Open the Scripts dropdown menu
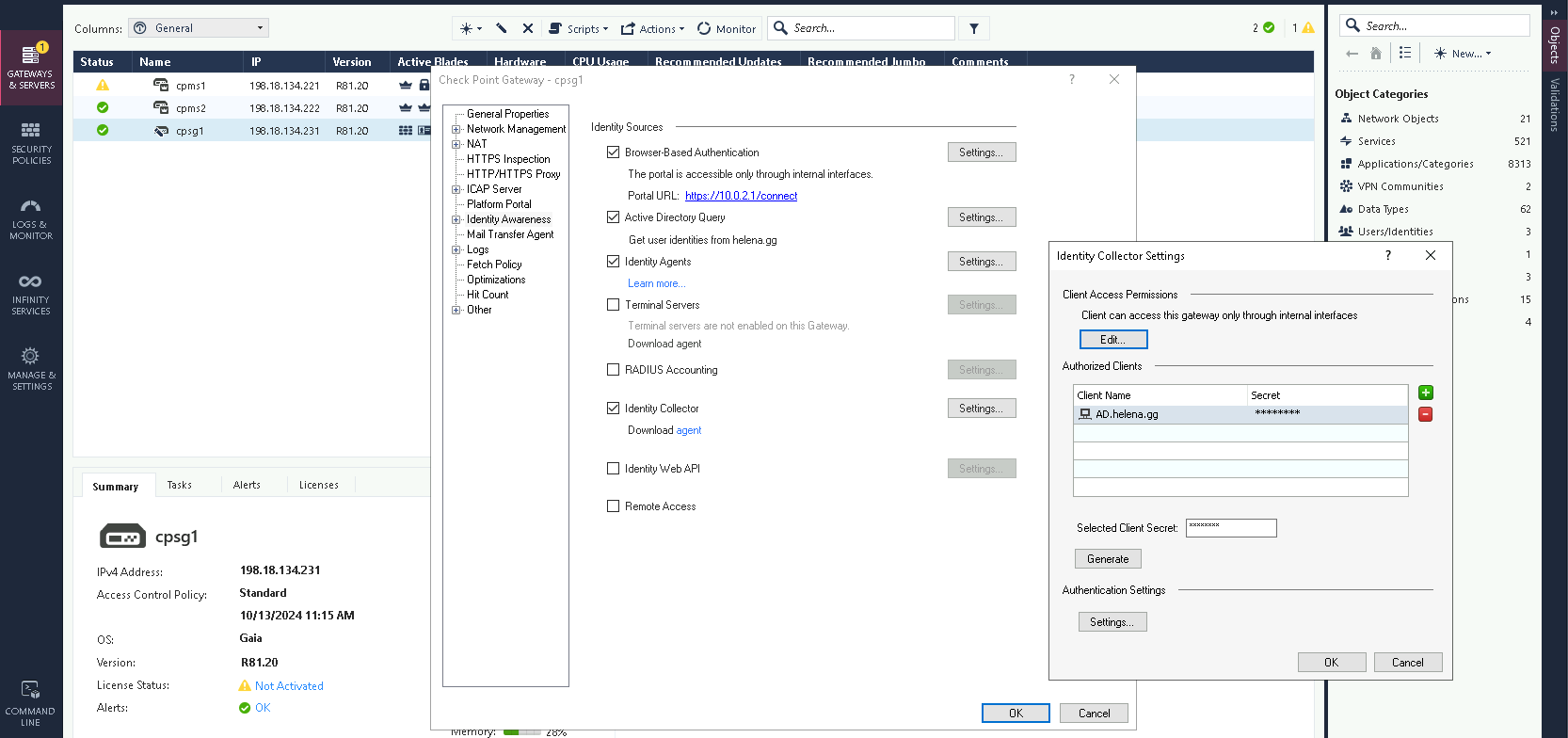Viewport: 1568px width, 738px height. point(579,29)
